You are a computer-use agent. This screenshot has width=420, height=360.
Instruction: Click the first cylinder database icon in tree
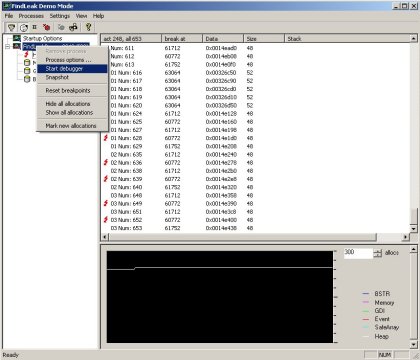(x=27, y=62)
